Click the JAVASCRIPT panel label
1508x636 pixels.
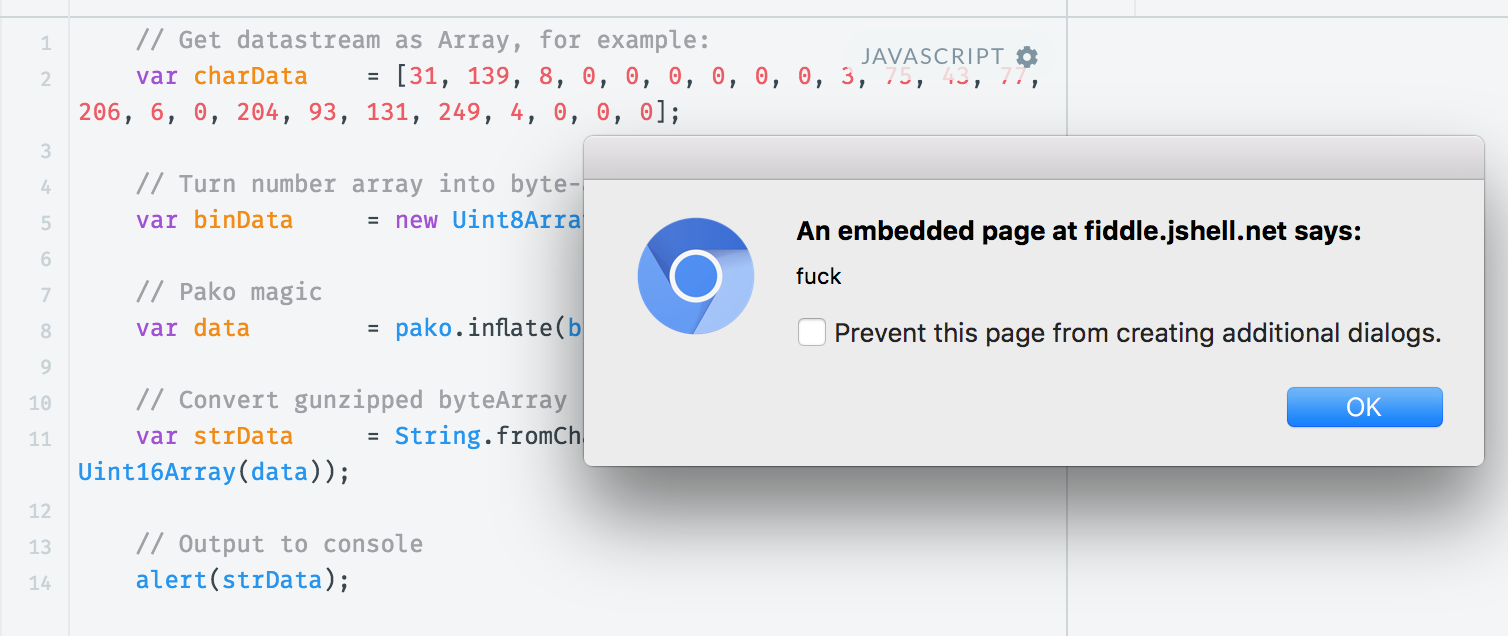coord(933,57)
